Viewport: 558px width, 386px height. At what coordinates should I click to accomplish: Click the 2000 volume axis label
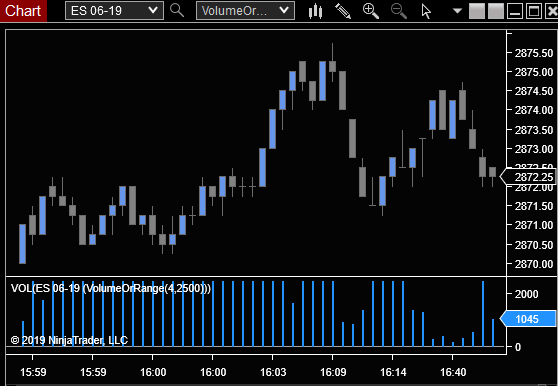click(x=527, y=294)
